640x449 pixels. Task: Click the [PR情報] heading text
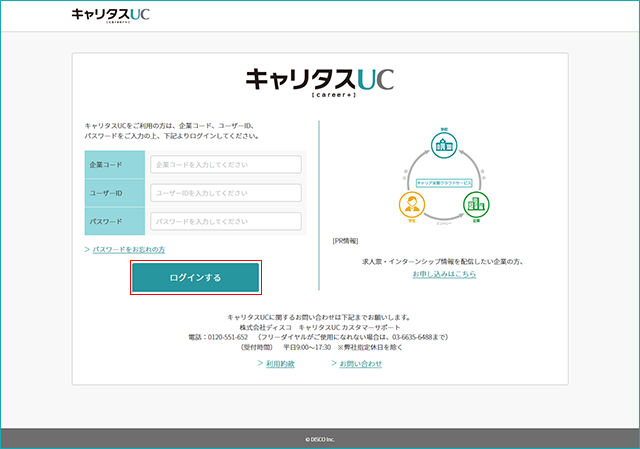[345, 241]
